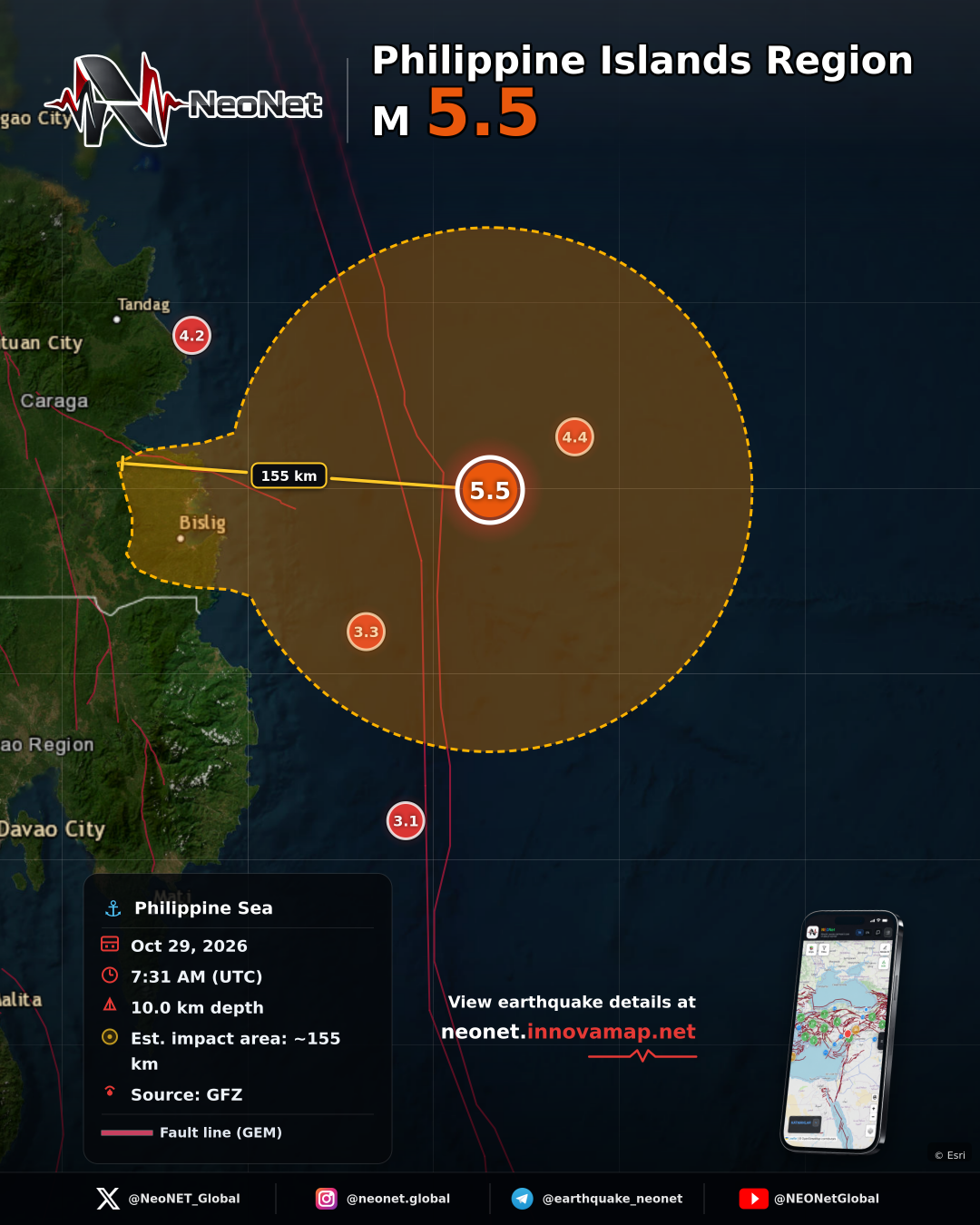The image size is (980, 1225).
Task: Click the 'Philippine Islands Region' title
Action: (x=642, y=61)
